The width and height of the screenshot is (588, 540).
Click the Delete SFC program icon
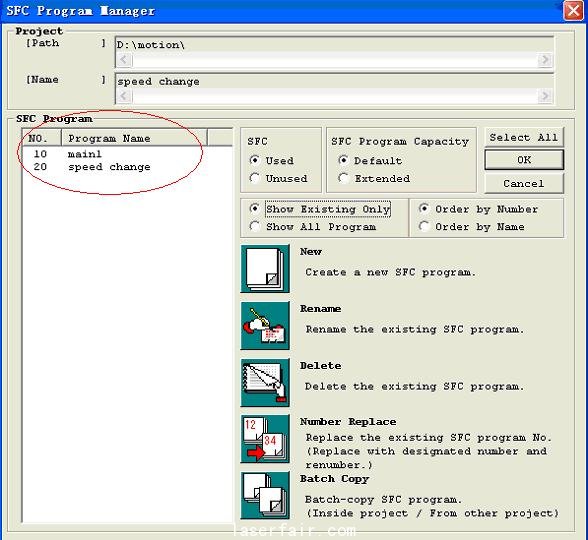pyautogui.click(x=265, y=382)
